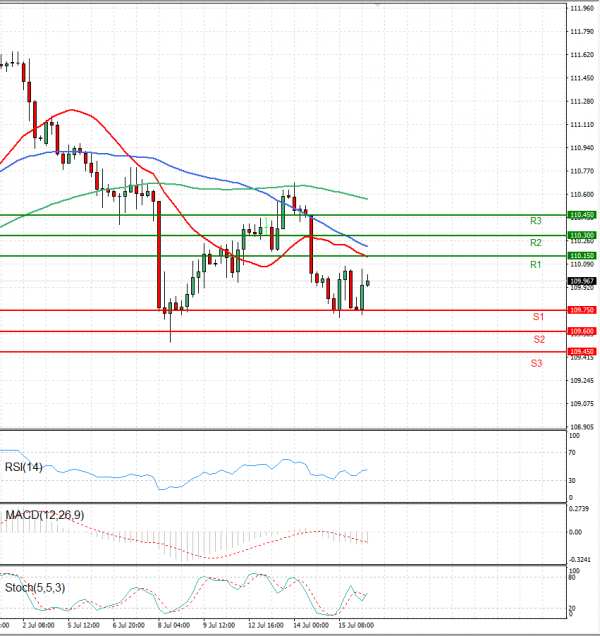Screen dimensions: 600x636
Task: Click the Stoch(5,5,3) indicator label
Action: 35,588
